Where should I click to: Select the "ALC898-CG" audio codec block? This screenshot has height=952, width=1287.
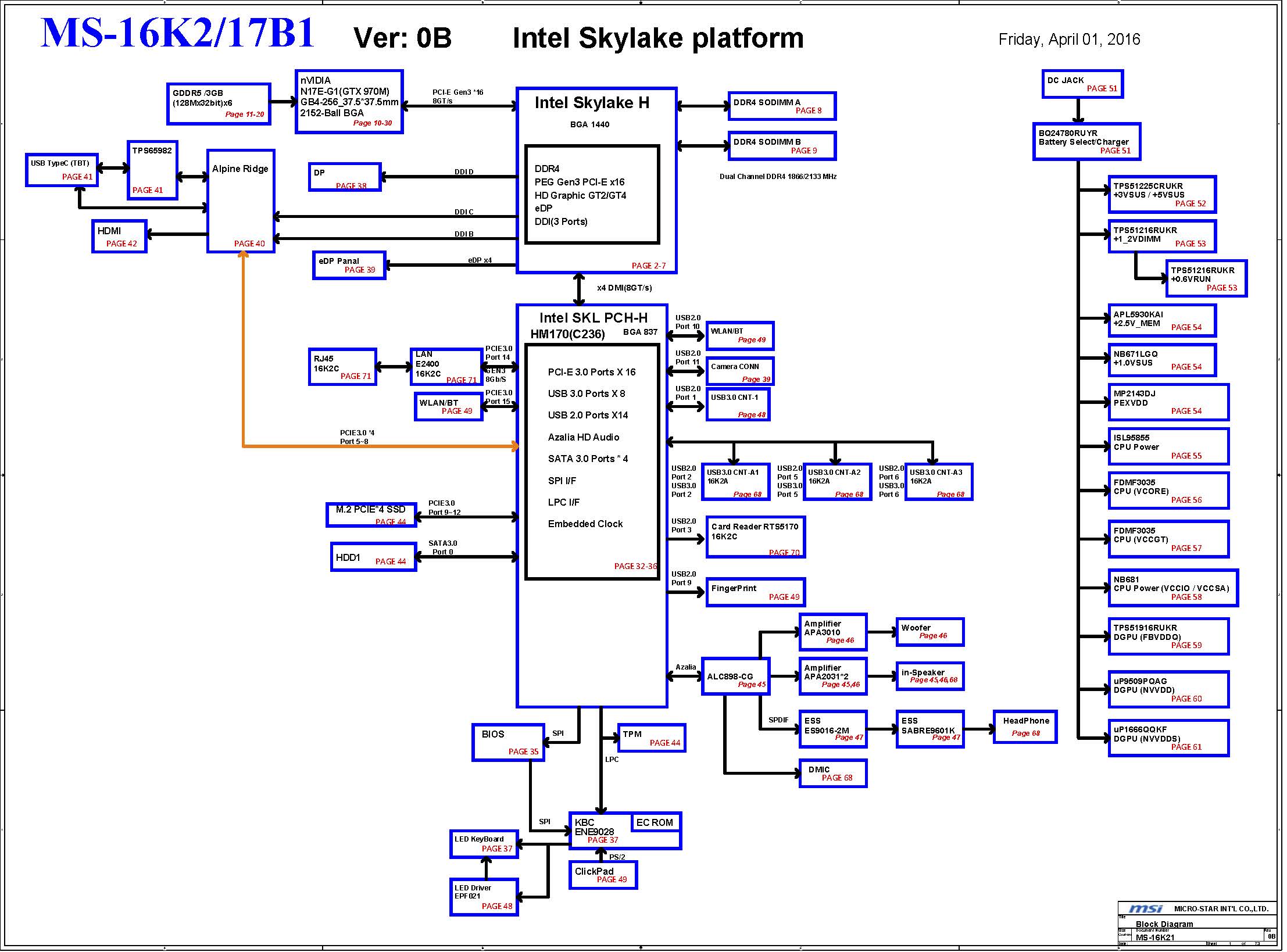pos(736,676)
